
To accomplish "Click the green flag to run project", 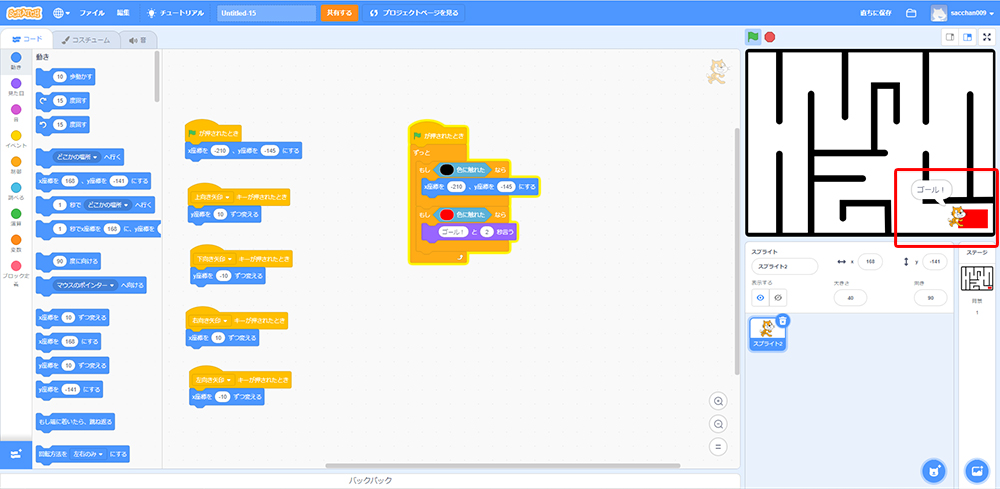I will coord(753,37).
